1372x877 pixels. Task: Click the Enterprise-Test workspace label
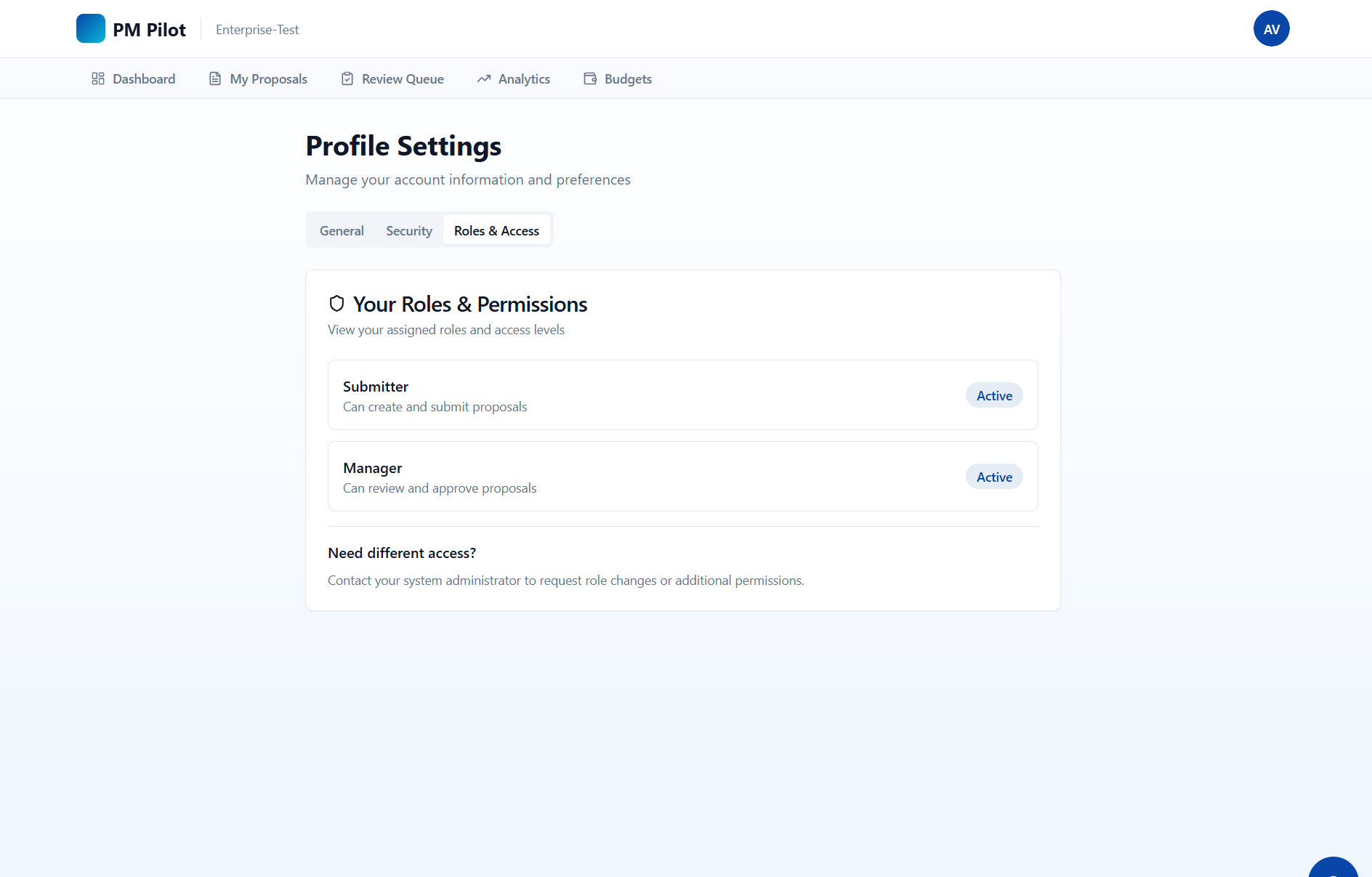pyautogui.click(x=257, y=30)
